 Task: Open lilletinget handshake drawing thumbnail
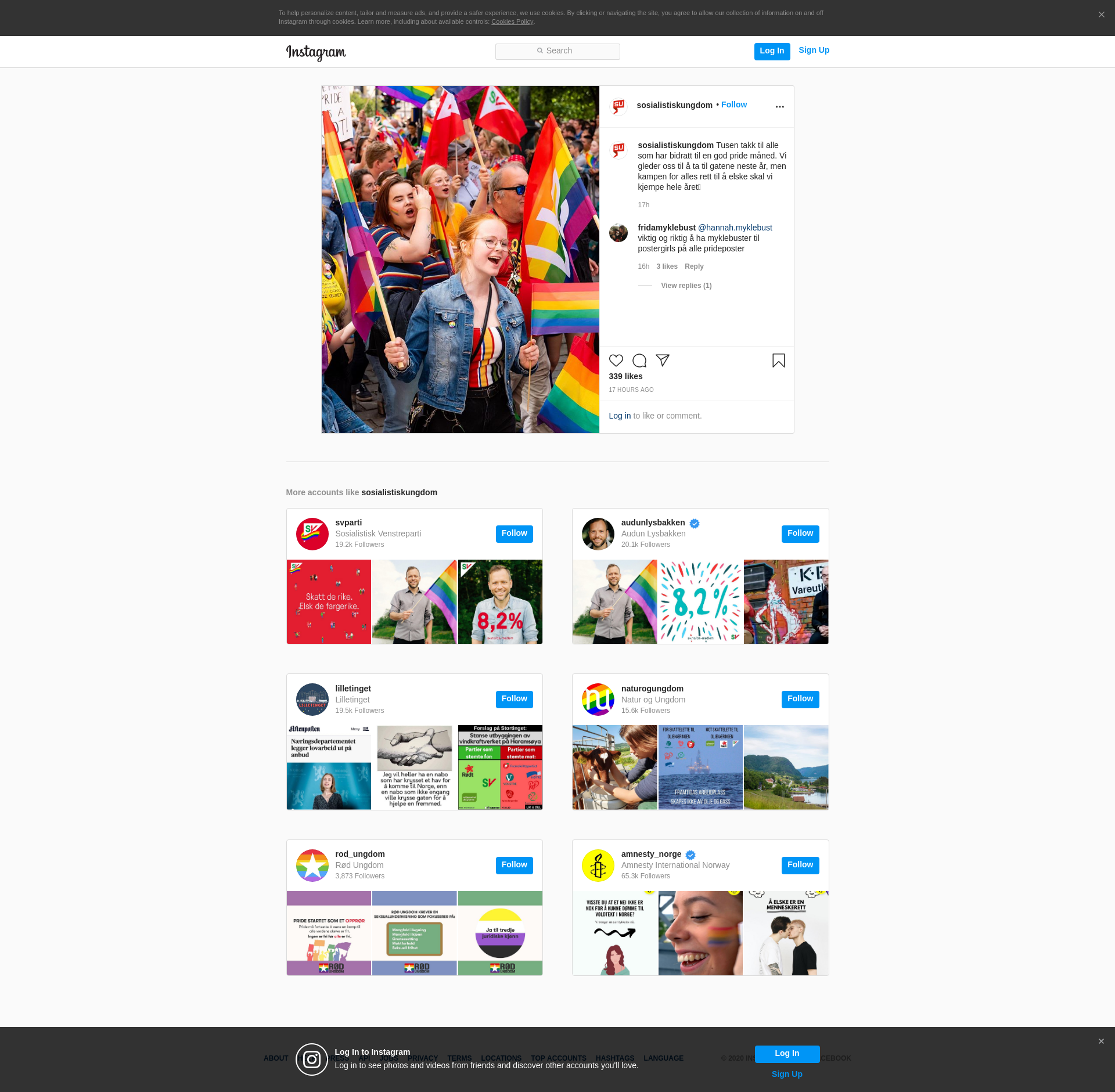pyautogui.click(x=415, y=767)
